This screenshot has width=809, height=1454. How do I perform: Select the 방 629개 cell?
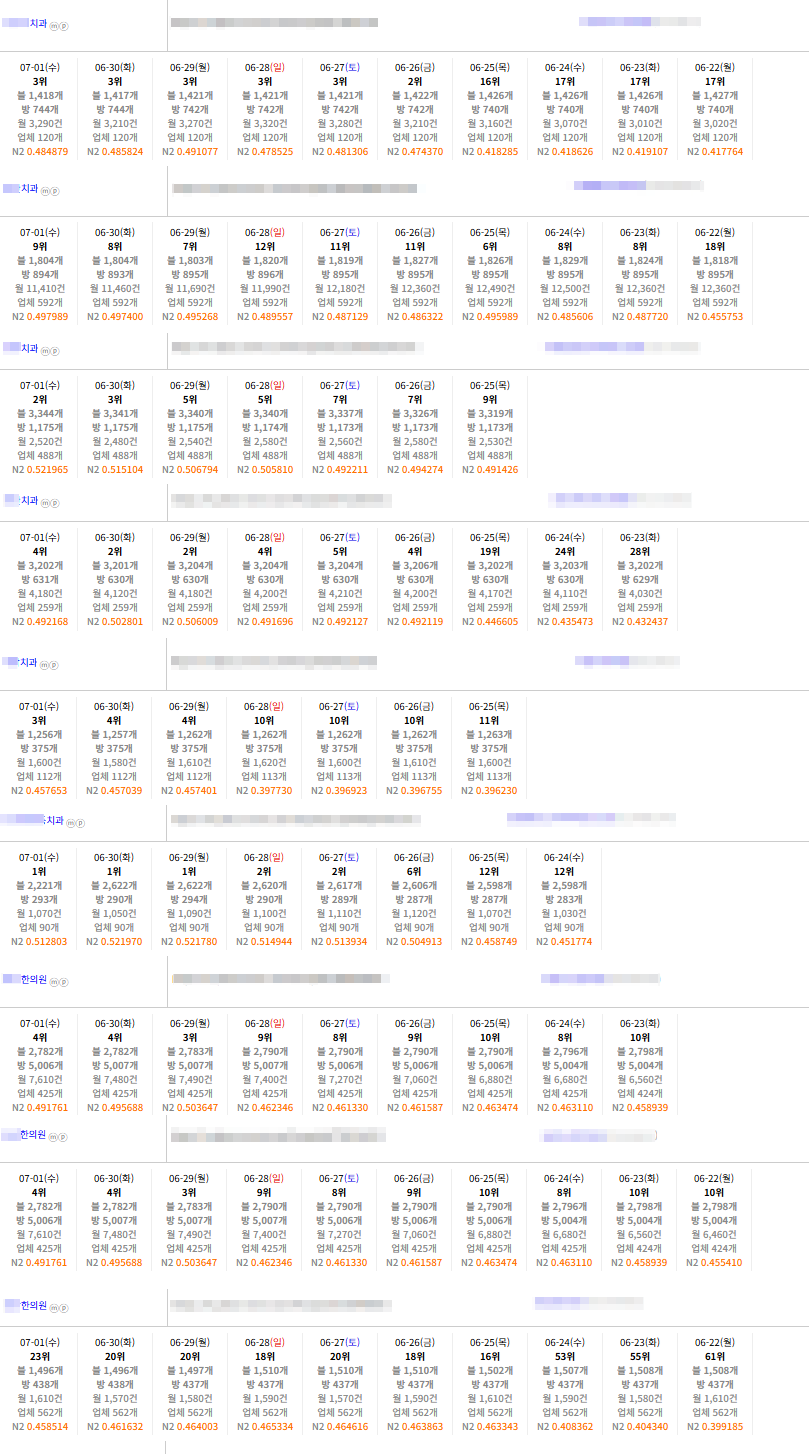coord(640,580)
